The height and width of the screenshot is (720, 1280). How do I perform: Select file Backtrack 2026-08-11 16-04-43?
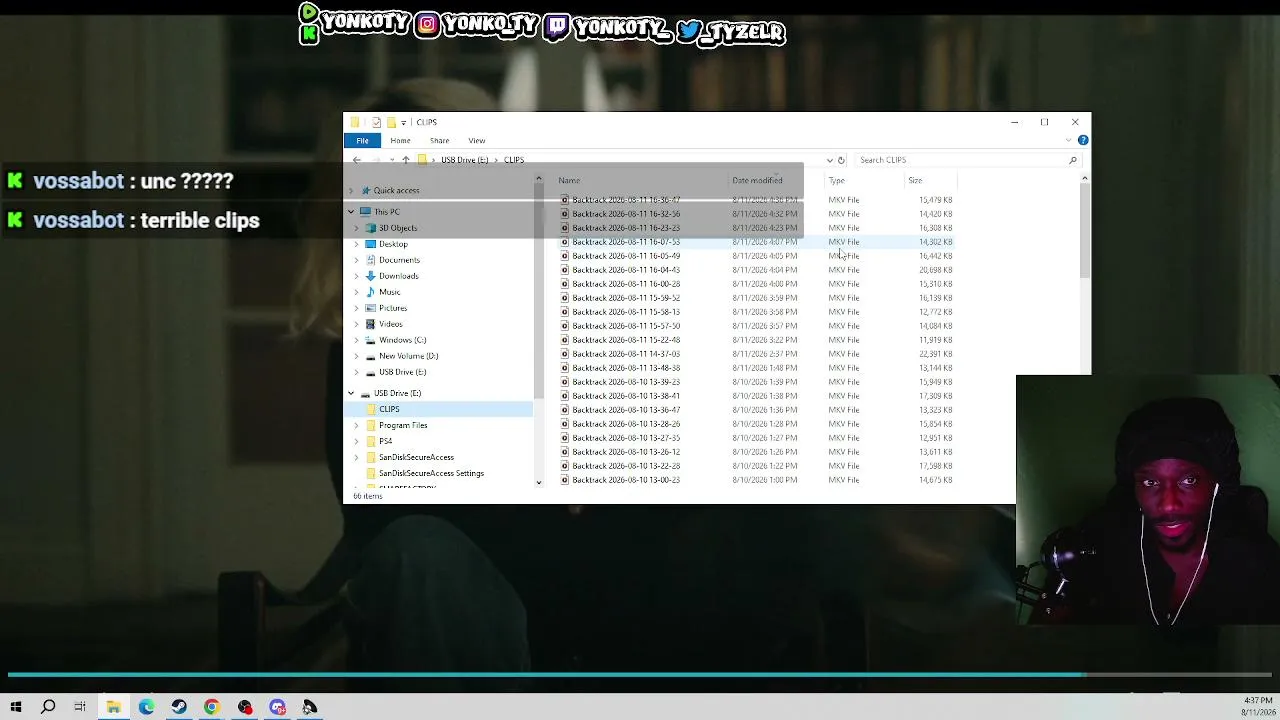[x=626, y=270]
